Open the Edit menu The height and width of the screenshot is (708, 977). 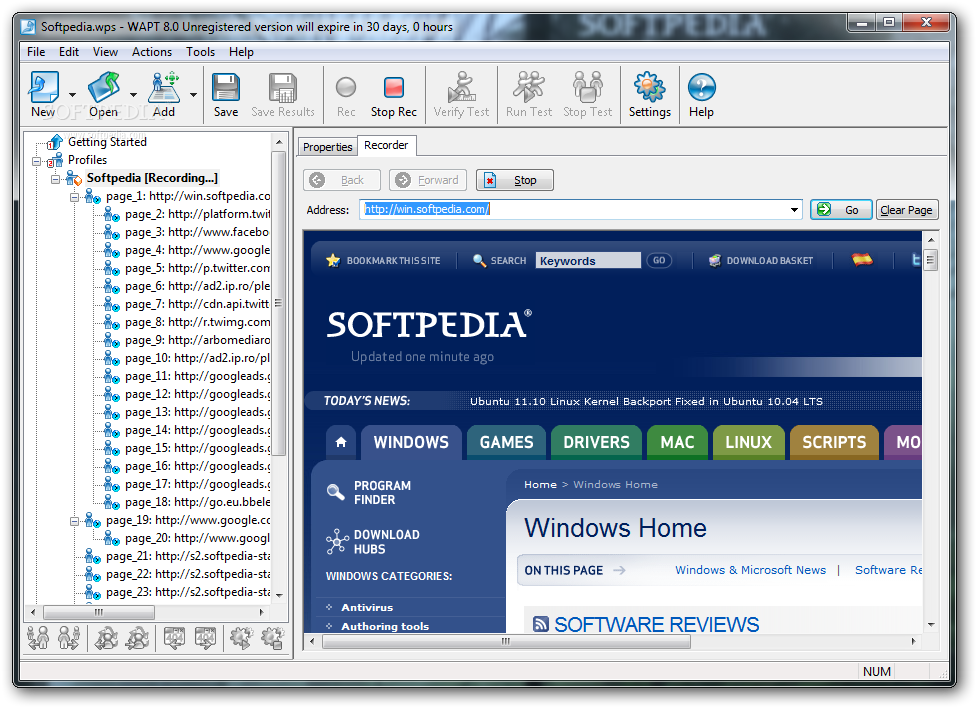pos(69,52)
